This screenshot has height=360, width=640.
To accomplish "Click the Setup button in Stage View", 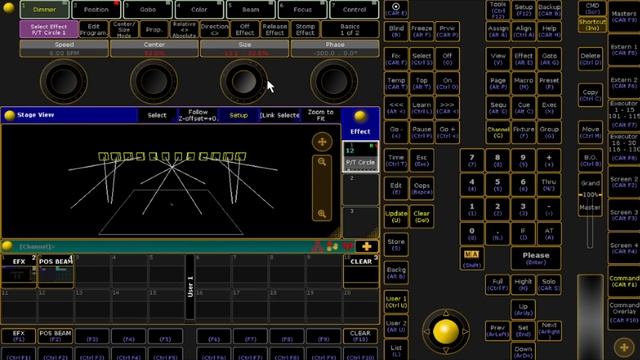I will pos(238,115).
